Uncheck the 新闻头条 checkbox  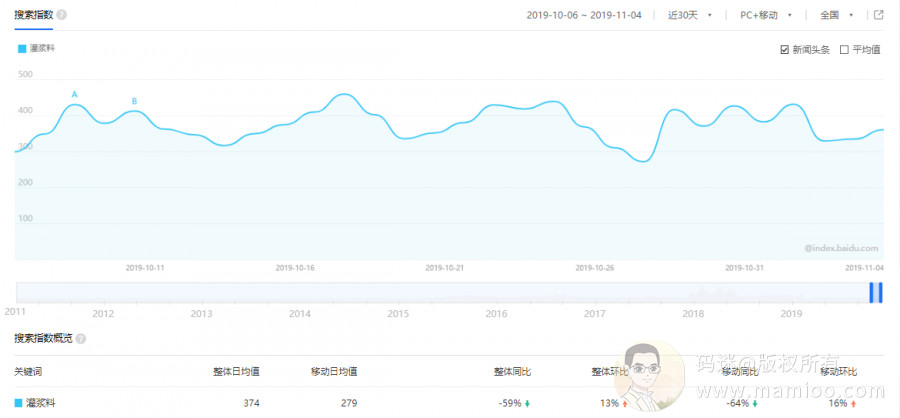(x=785, y=49)
